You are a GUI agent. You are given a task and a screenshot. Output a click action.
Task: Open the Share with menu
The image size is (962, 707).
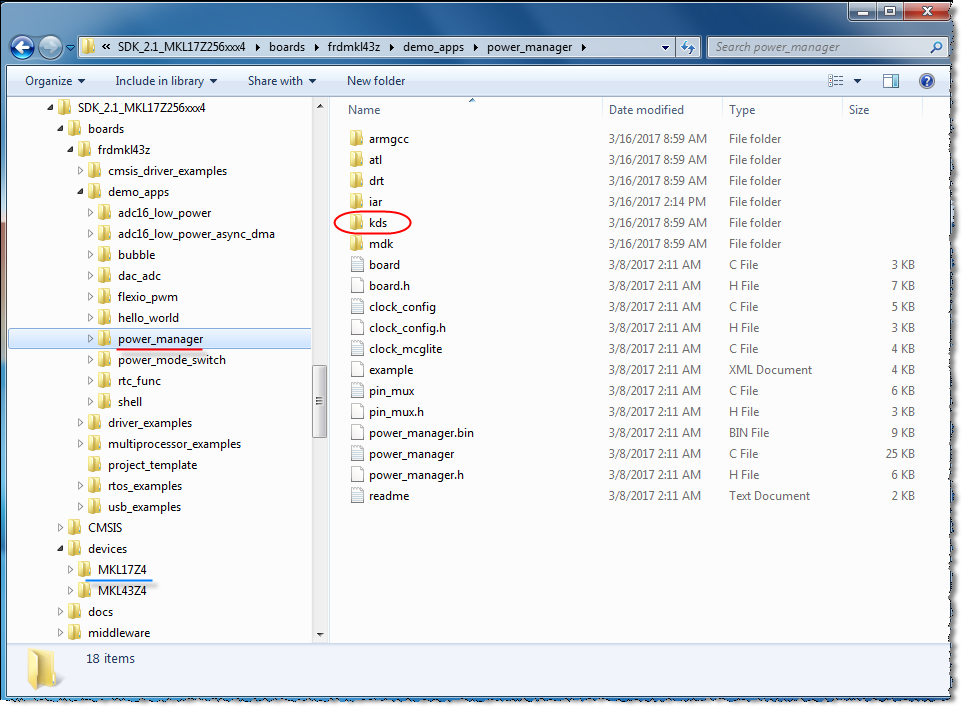281,81
